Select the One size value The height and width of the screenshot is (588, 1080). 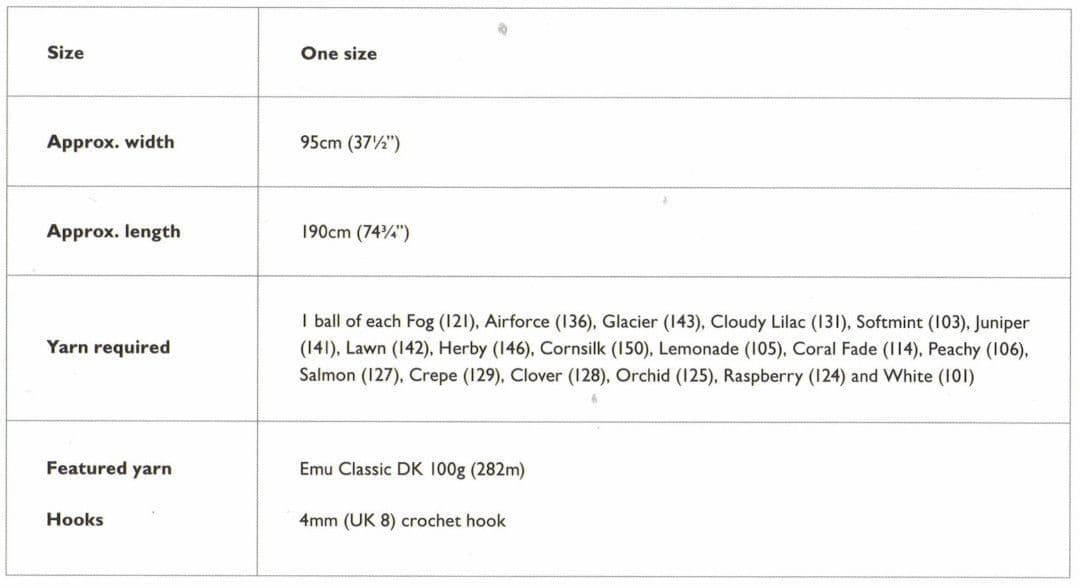click(339, 54)
